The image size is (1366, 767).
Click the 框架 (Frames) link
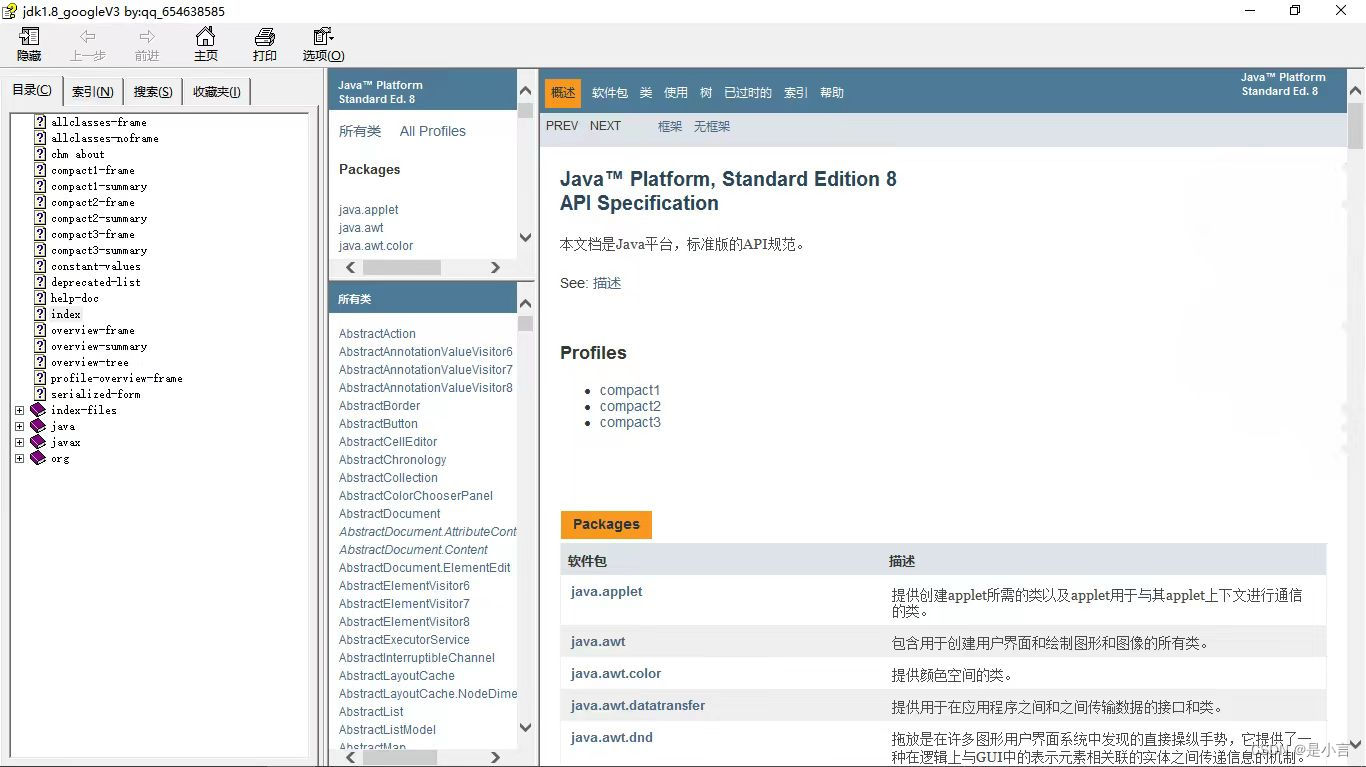click(x=670, y=126)
